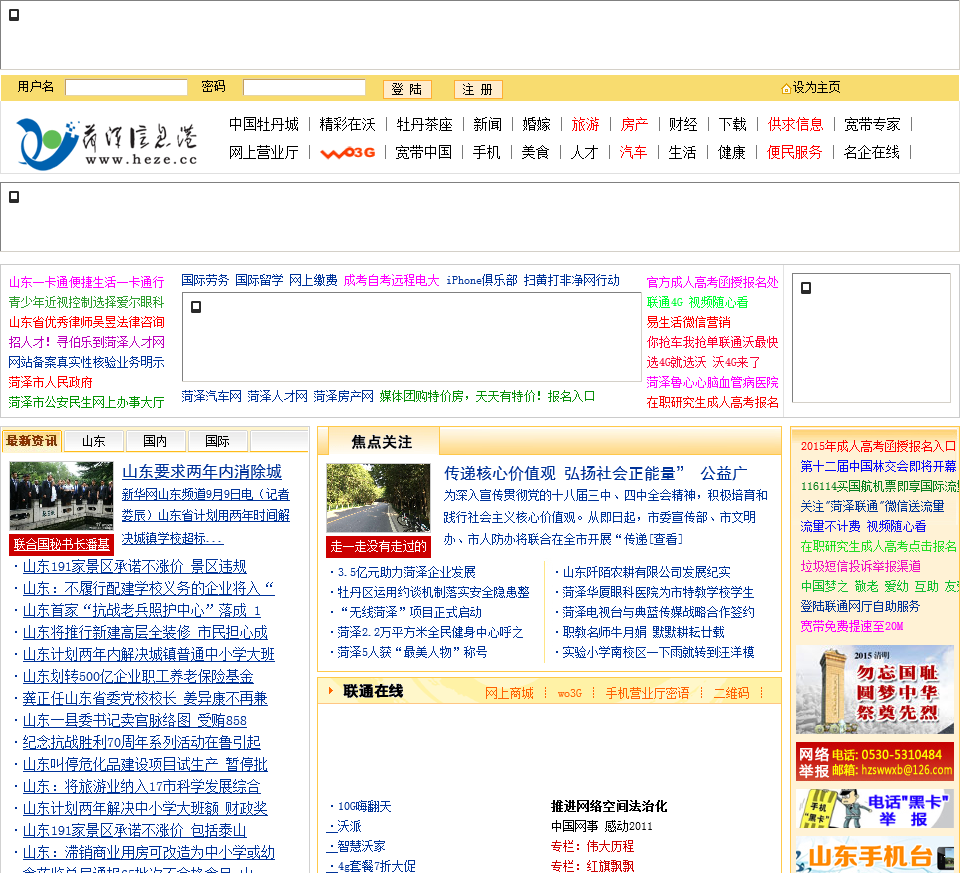Open headline 山东要求两年内消除城
This screenshot has width=960, height=873.
202,472
